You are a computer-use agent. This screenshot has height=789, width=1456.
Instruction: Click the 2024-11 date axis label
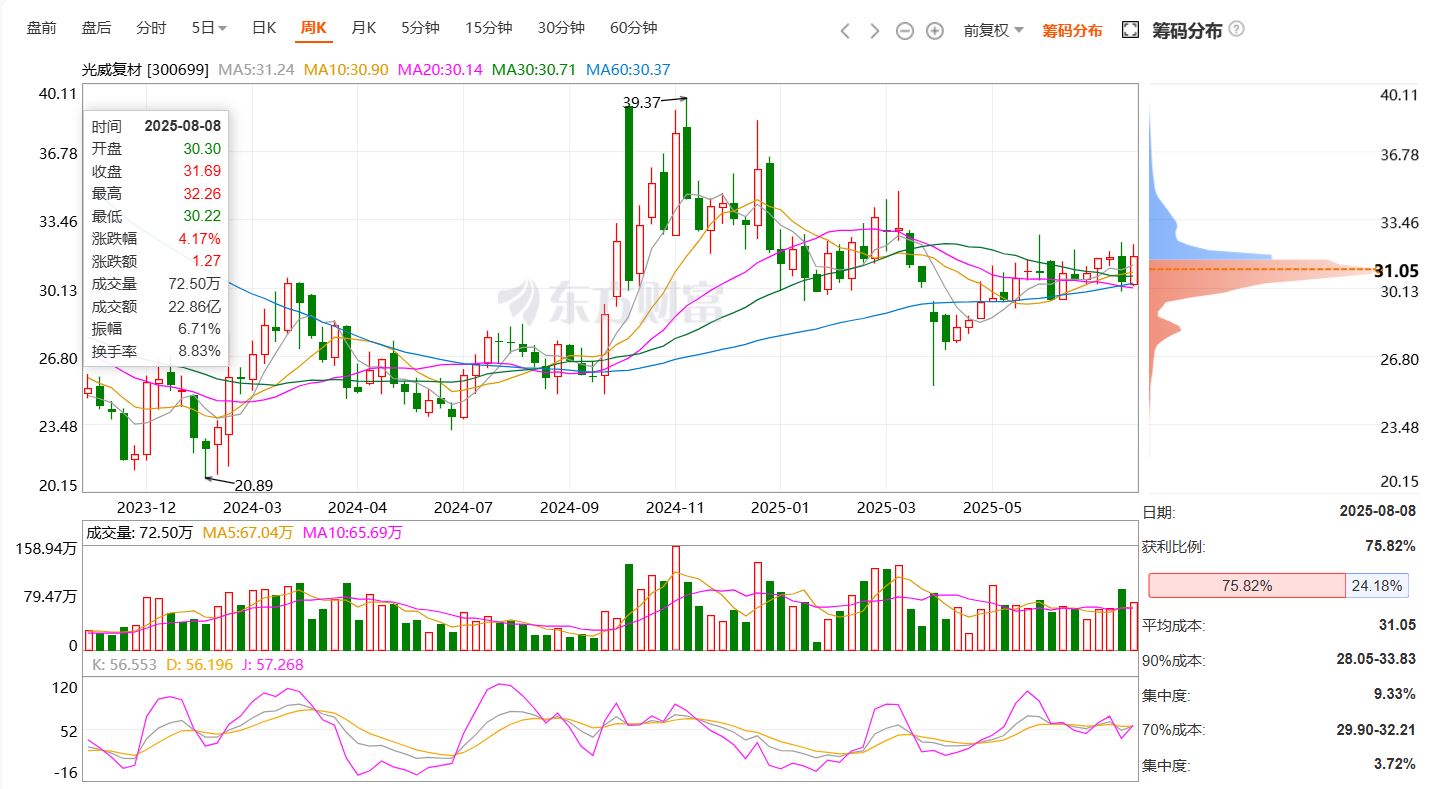(x=675, y=507)
